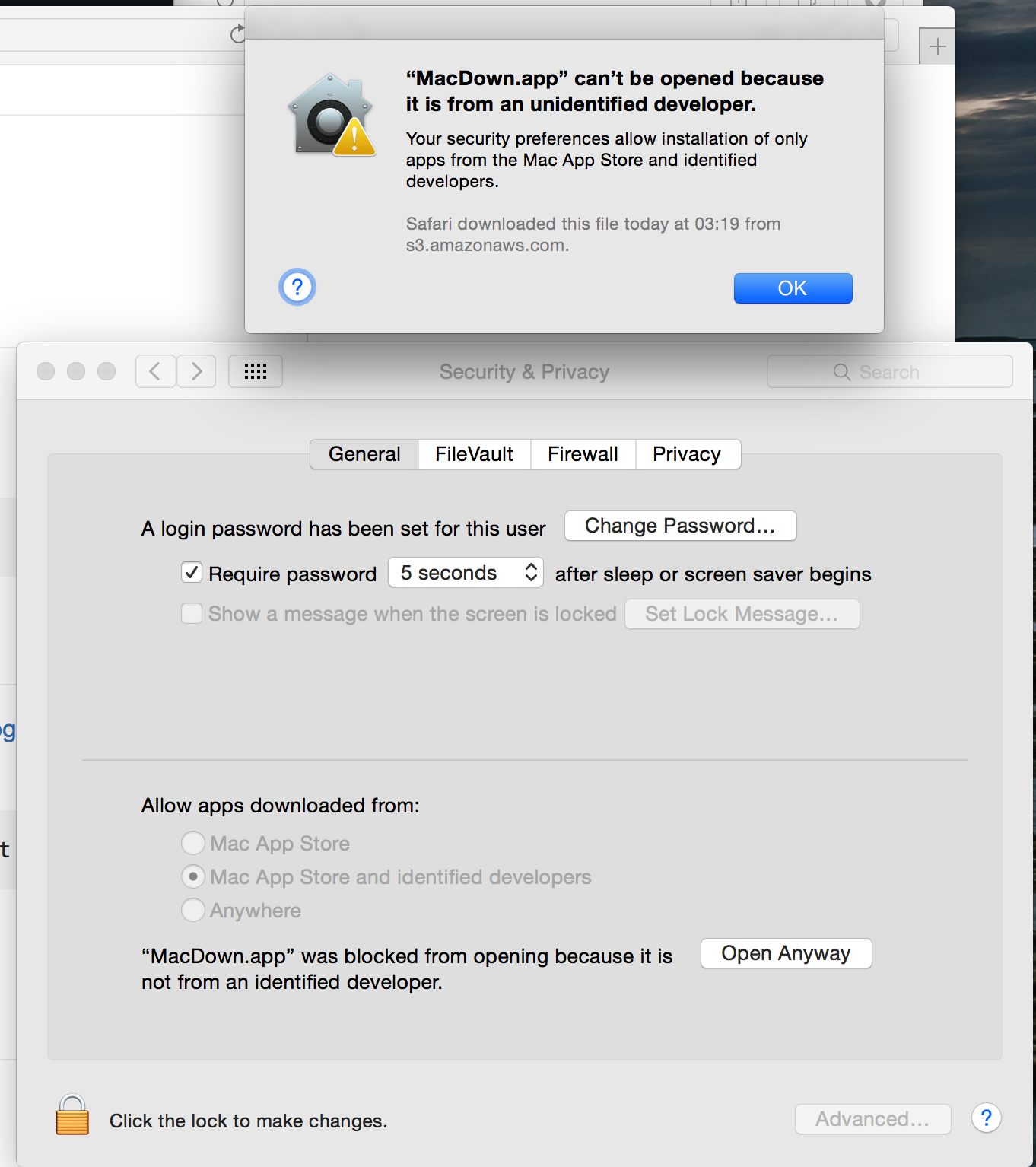Toggle Require password checkbox
Image resolution: width=1036 pixels, height=1167 pixels.
click(x=192, y=573)
